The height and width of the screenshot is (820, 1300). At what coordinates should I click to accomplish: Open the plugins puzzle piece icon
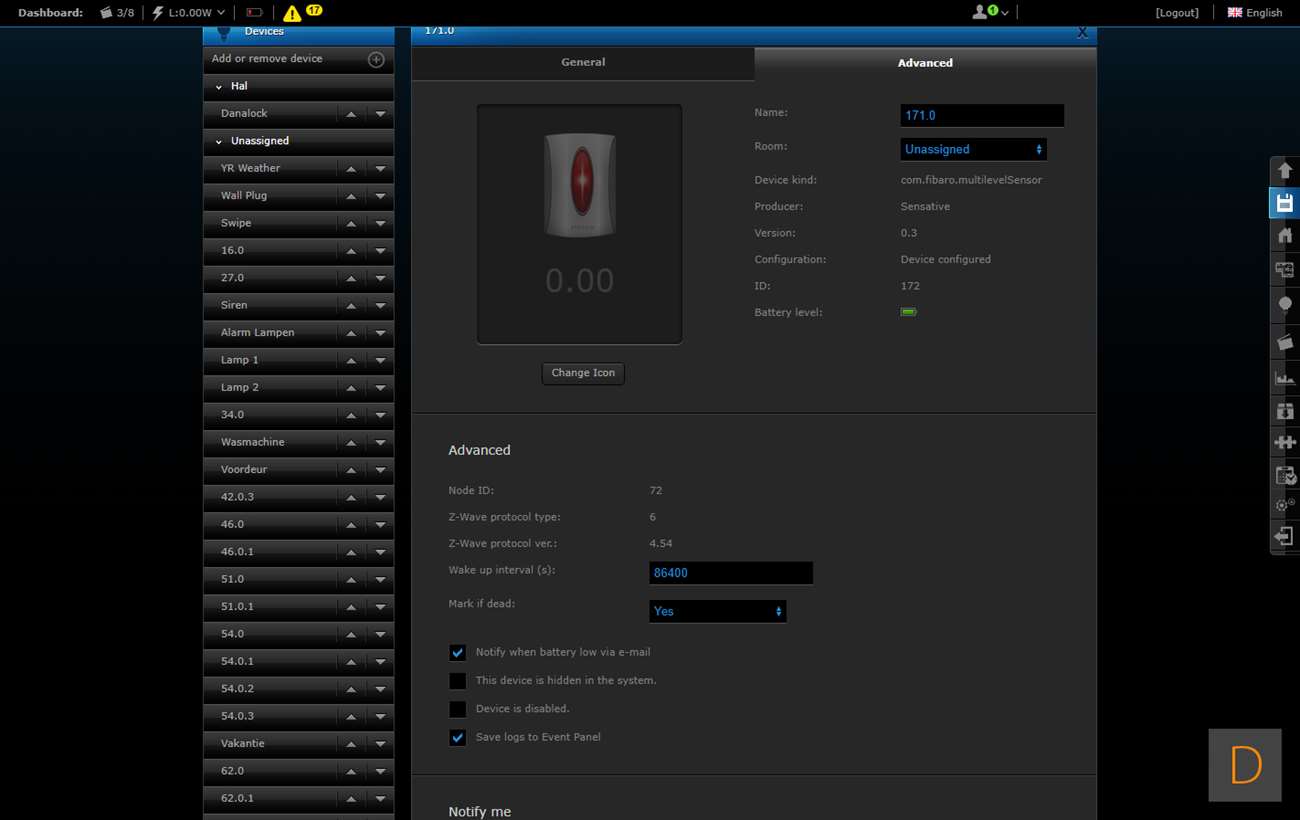point(1285,442)
